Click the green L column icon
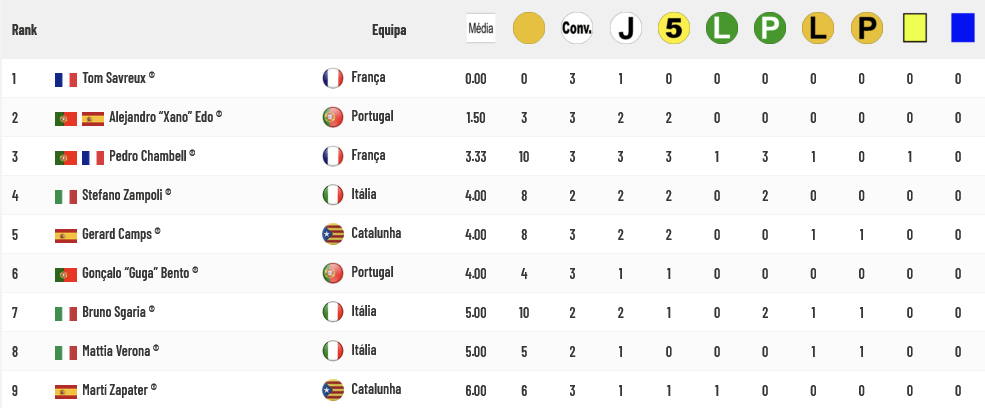 point(722,29)
